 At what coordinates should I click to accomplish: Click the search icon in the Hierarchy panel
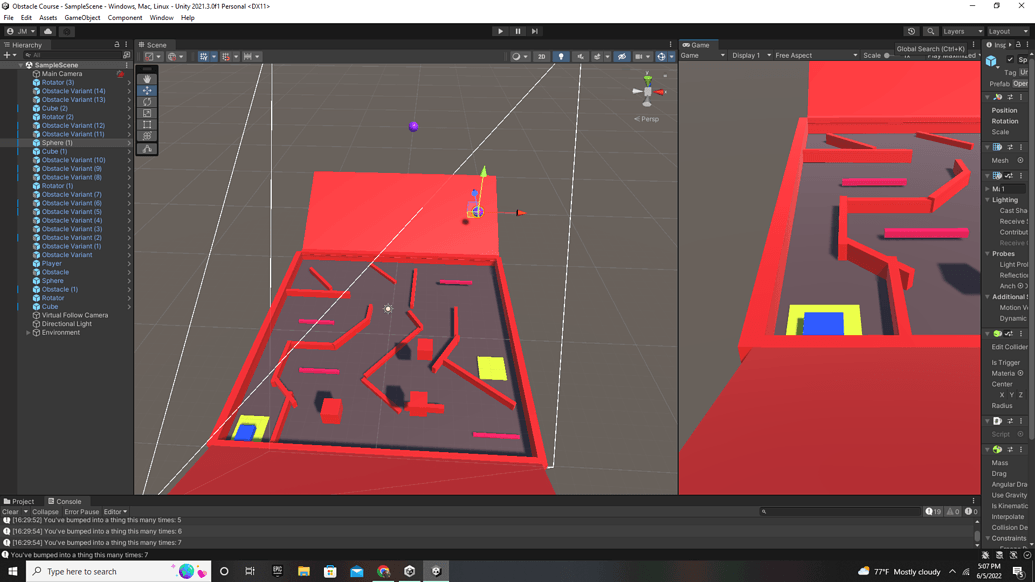[x=30, y=56]
